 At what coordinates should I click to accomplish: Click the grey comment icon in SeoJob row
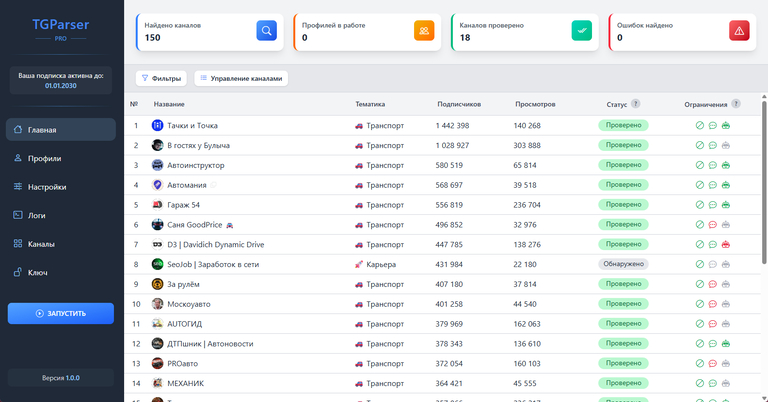713,264
